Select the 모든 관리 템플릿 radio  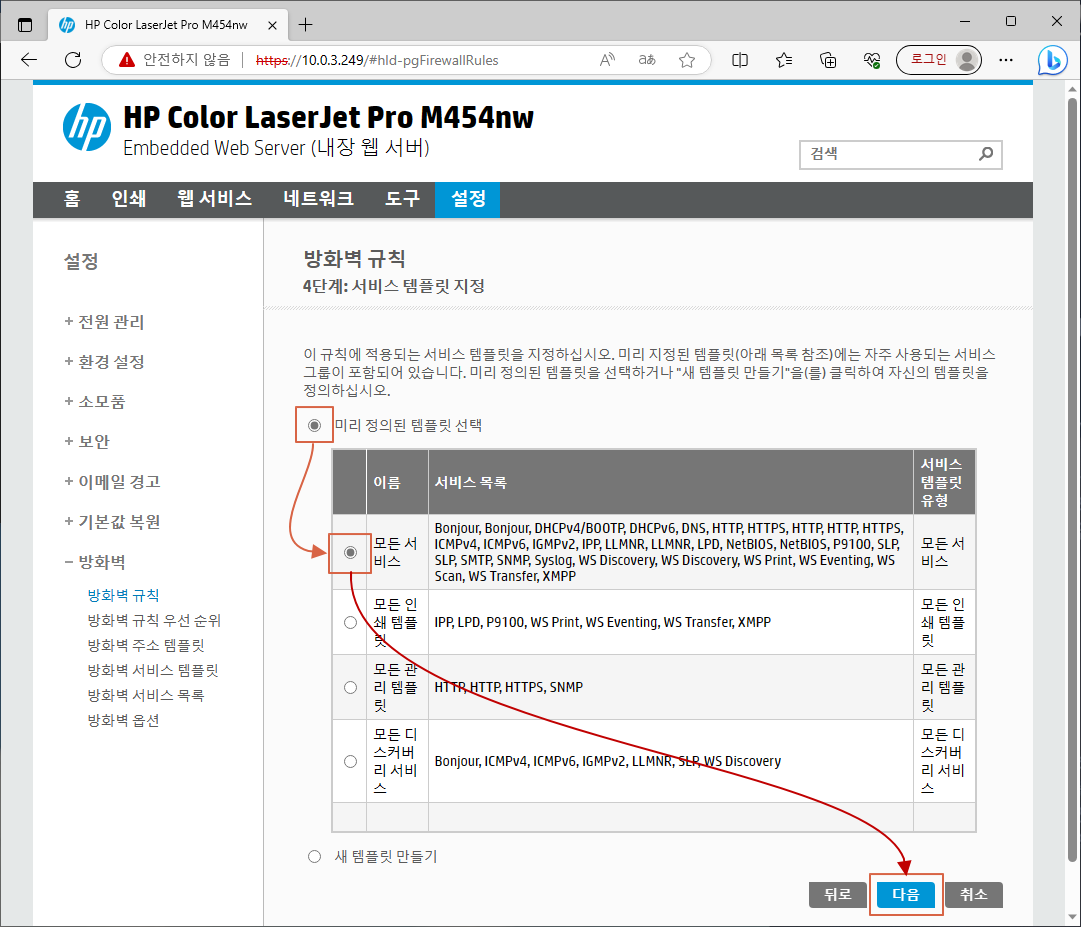pyautogui.click(x=350, y=687)
